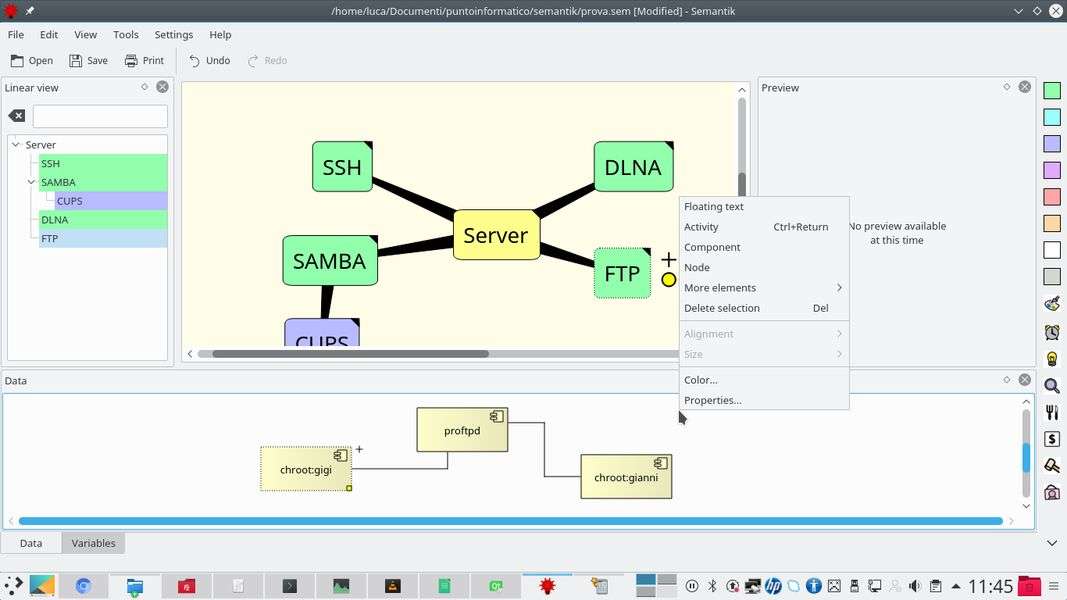Collapse the SAMBA tree branch
The width and height of the screenshot is (1067, 600).
[31, 182]
